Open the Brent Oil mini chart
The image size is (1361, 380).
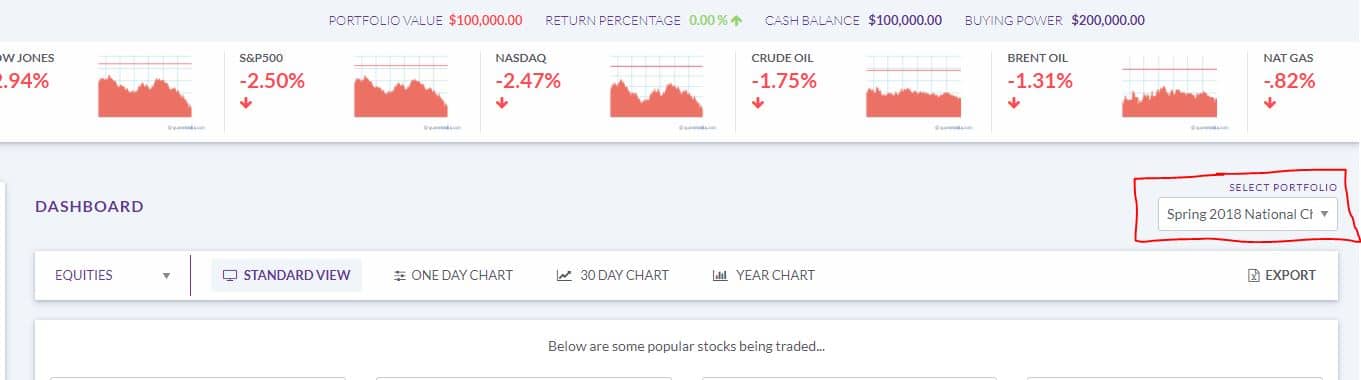tap(1169, 90)
